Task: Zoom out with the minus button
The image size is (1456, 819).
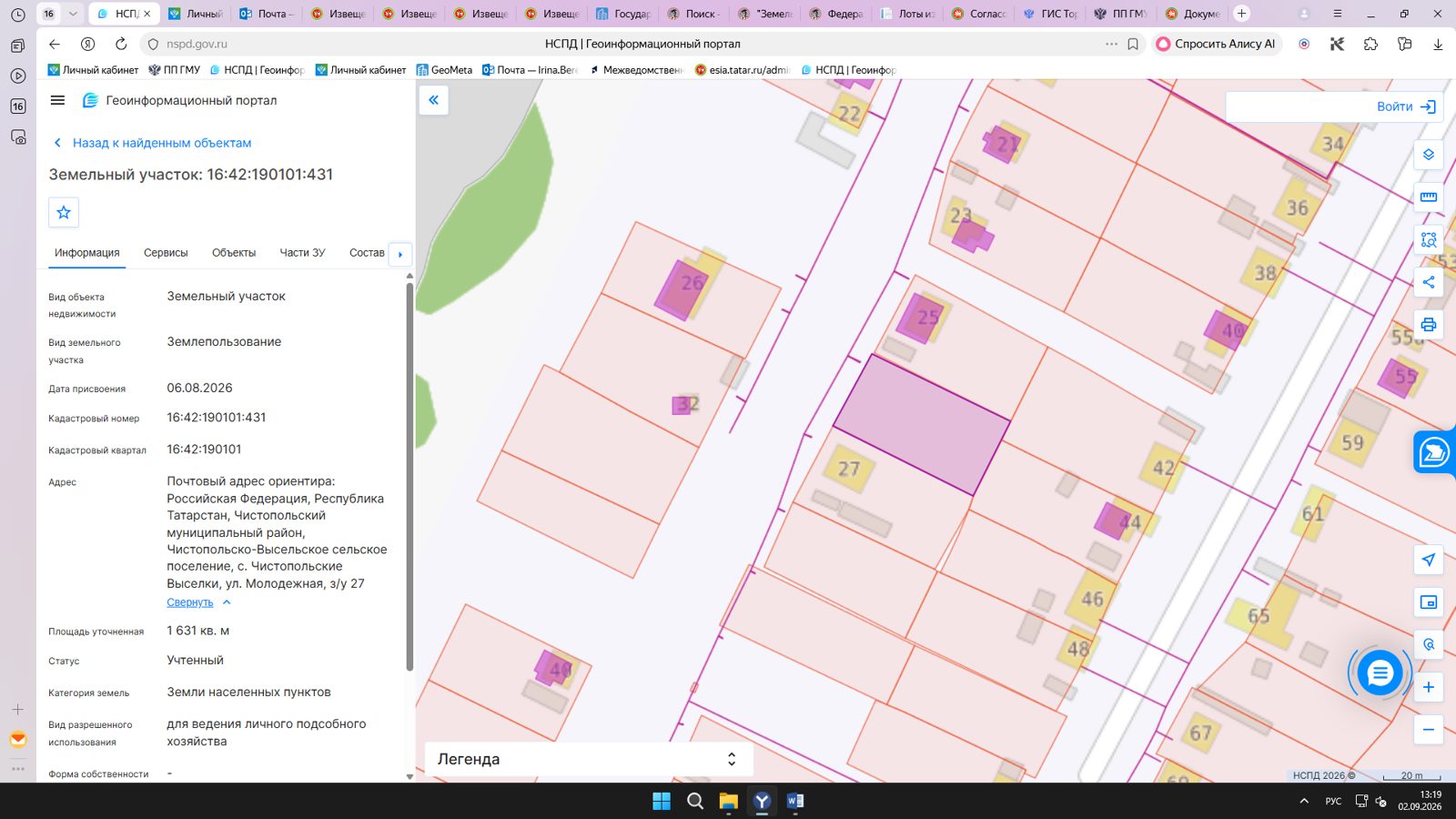Action: coord(1429,730)
